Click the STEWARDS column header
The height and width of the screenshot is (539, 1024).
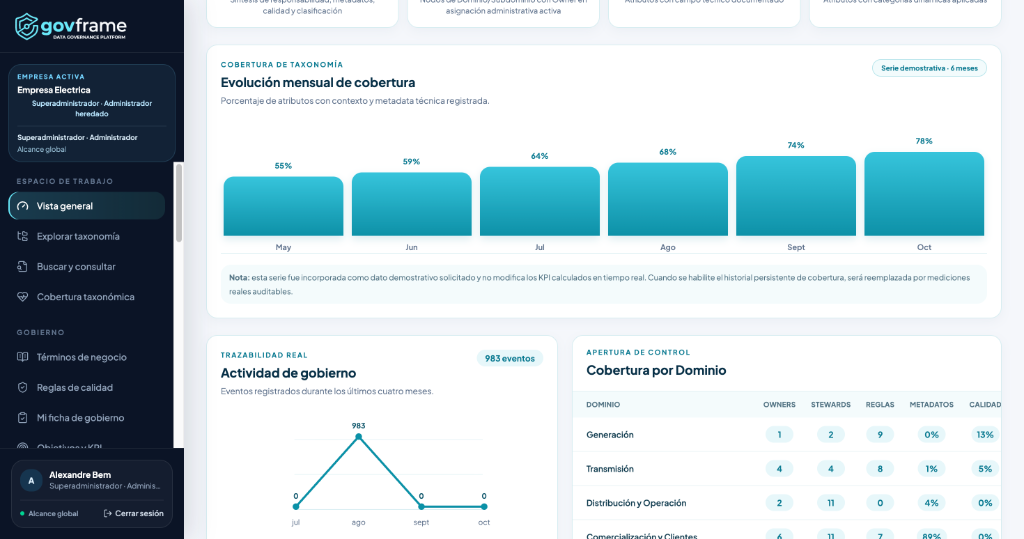(831, 404)
